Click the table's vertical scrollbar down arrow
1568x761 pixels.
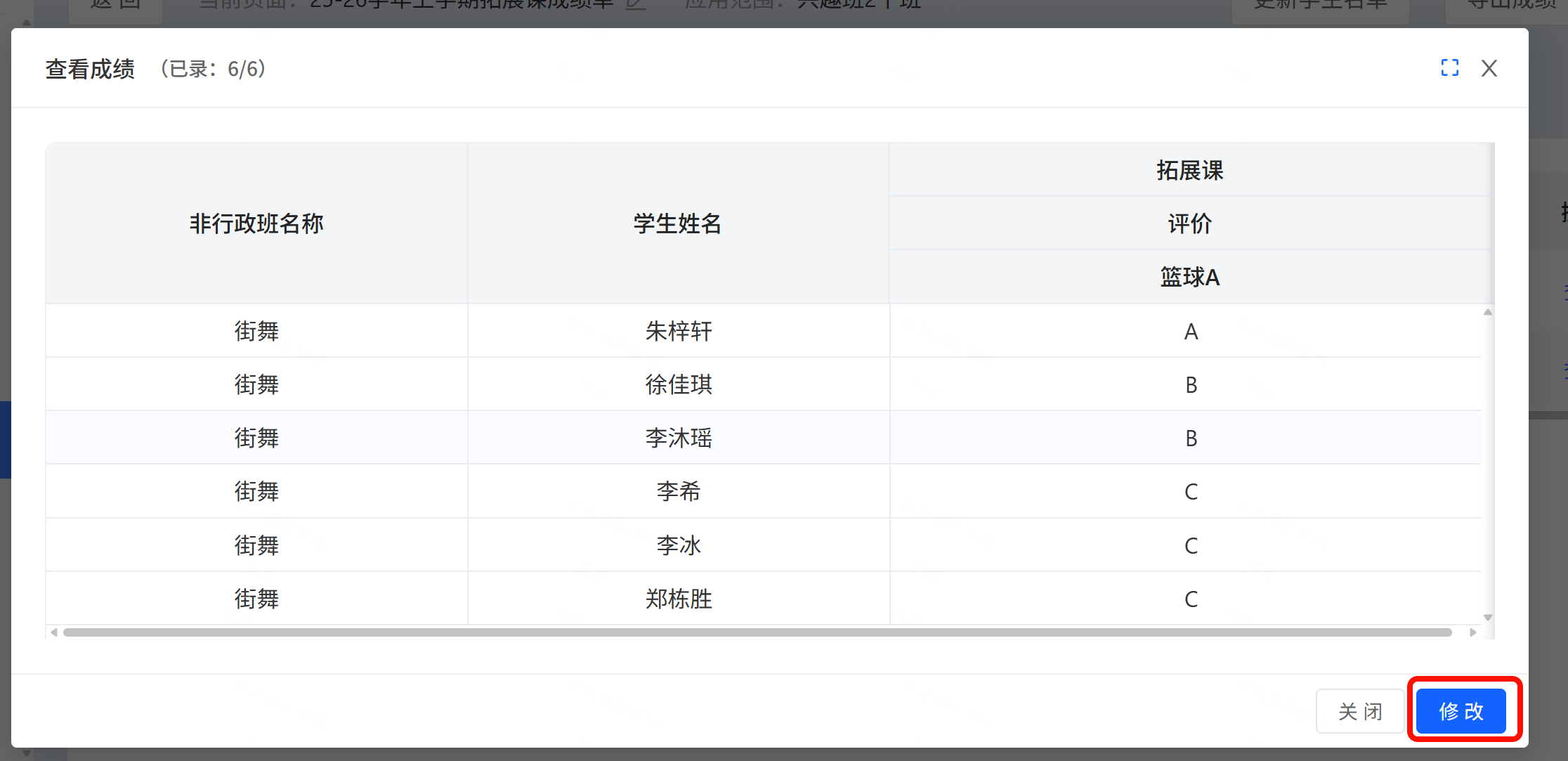pos(1487,617)
